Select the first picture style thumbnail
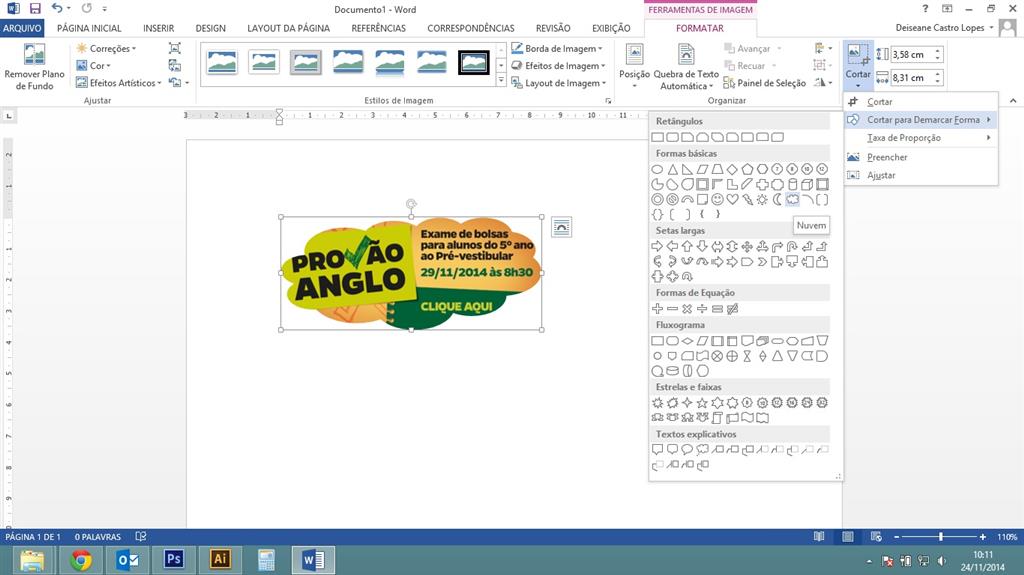Viewport: 1024px width, 575px height. click(x=222, y=63)
